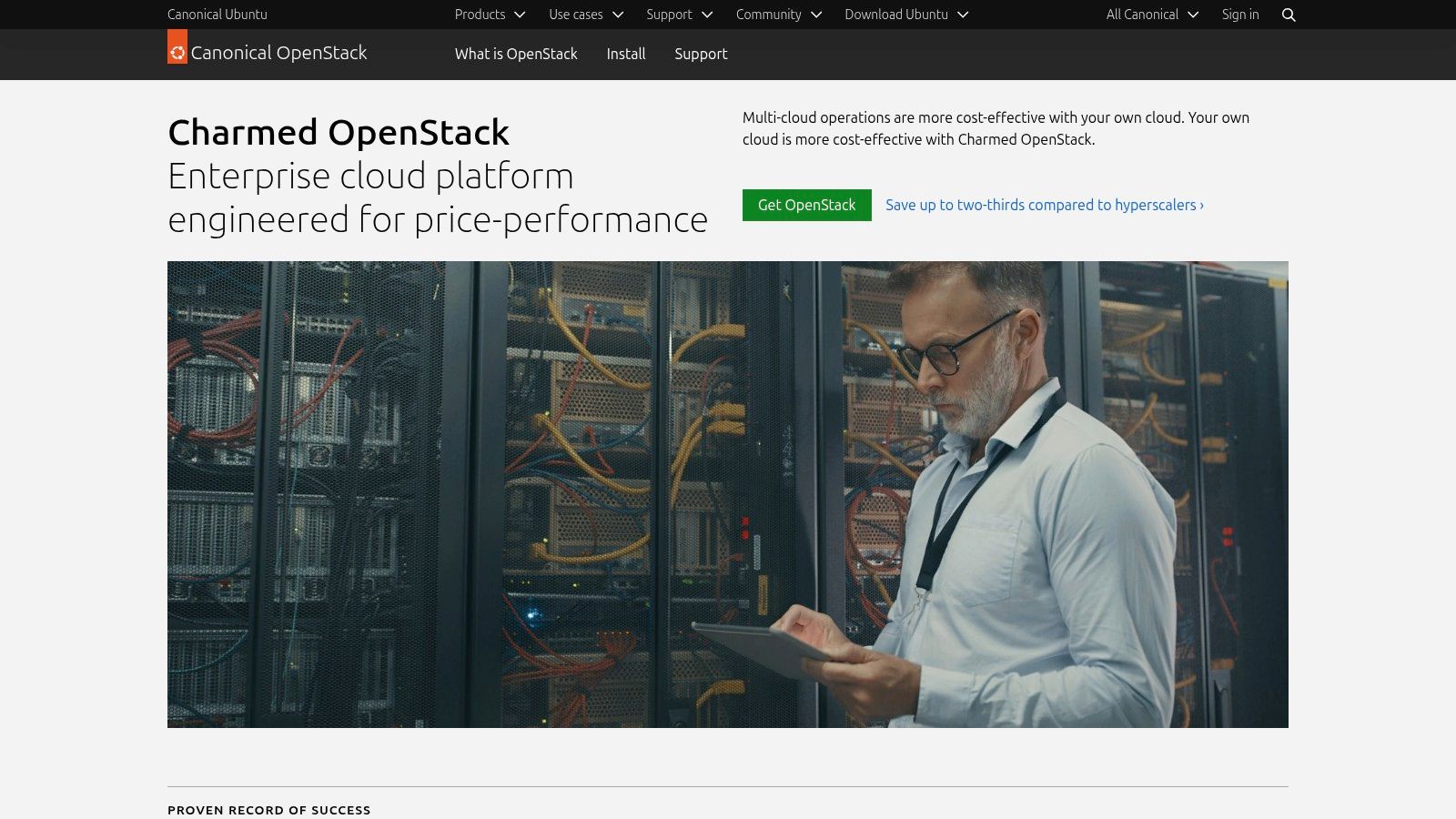Image resolution: width=1456 pixels, height=819 pixels.
Task: Click the Canonical OpenStack site title text
Action: pos(279,52)
